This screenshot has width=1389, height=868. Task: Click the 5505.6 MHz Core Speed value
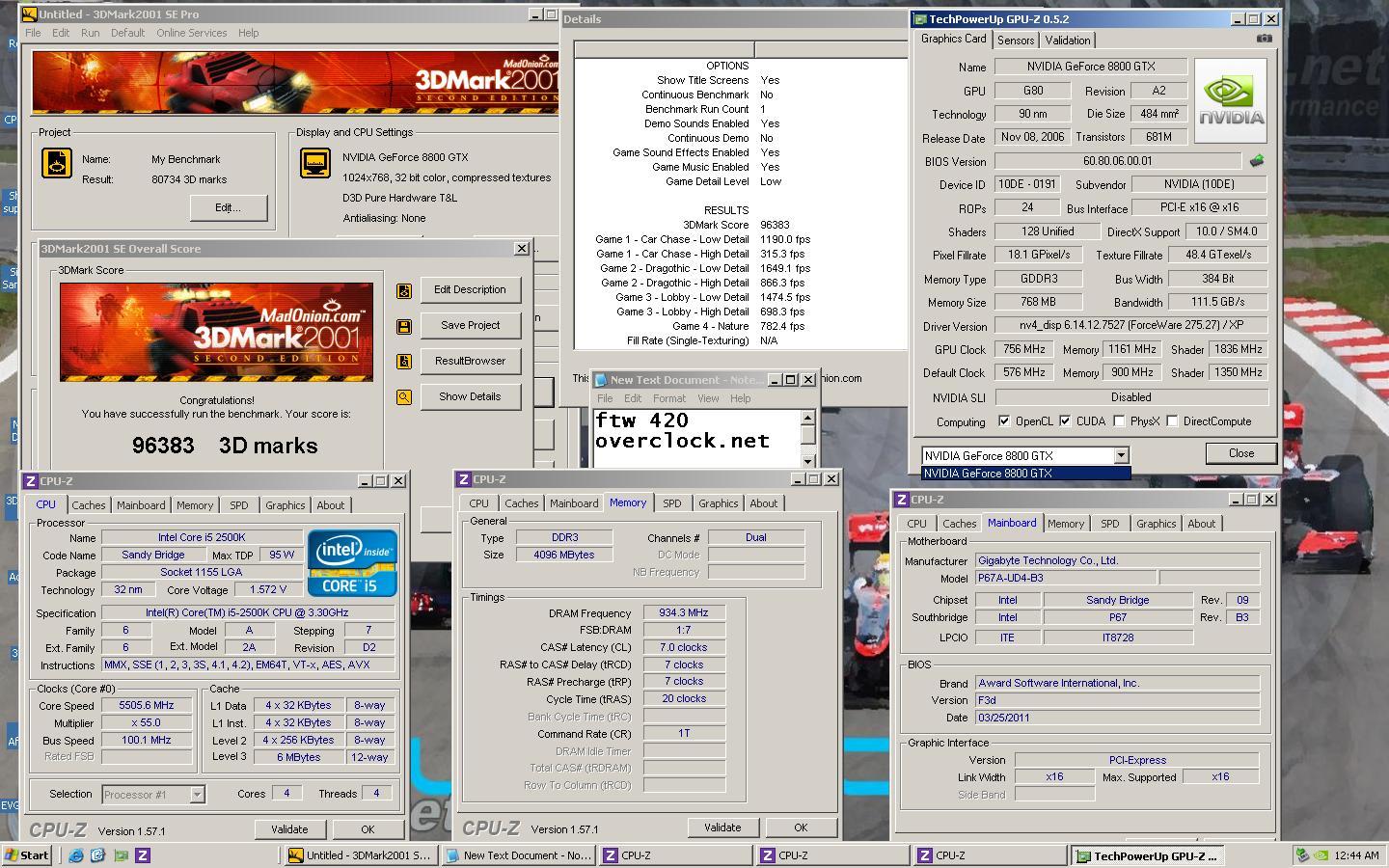tap(147, 706)
